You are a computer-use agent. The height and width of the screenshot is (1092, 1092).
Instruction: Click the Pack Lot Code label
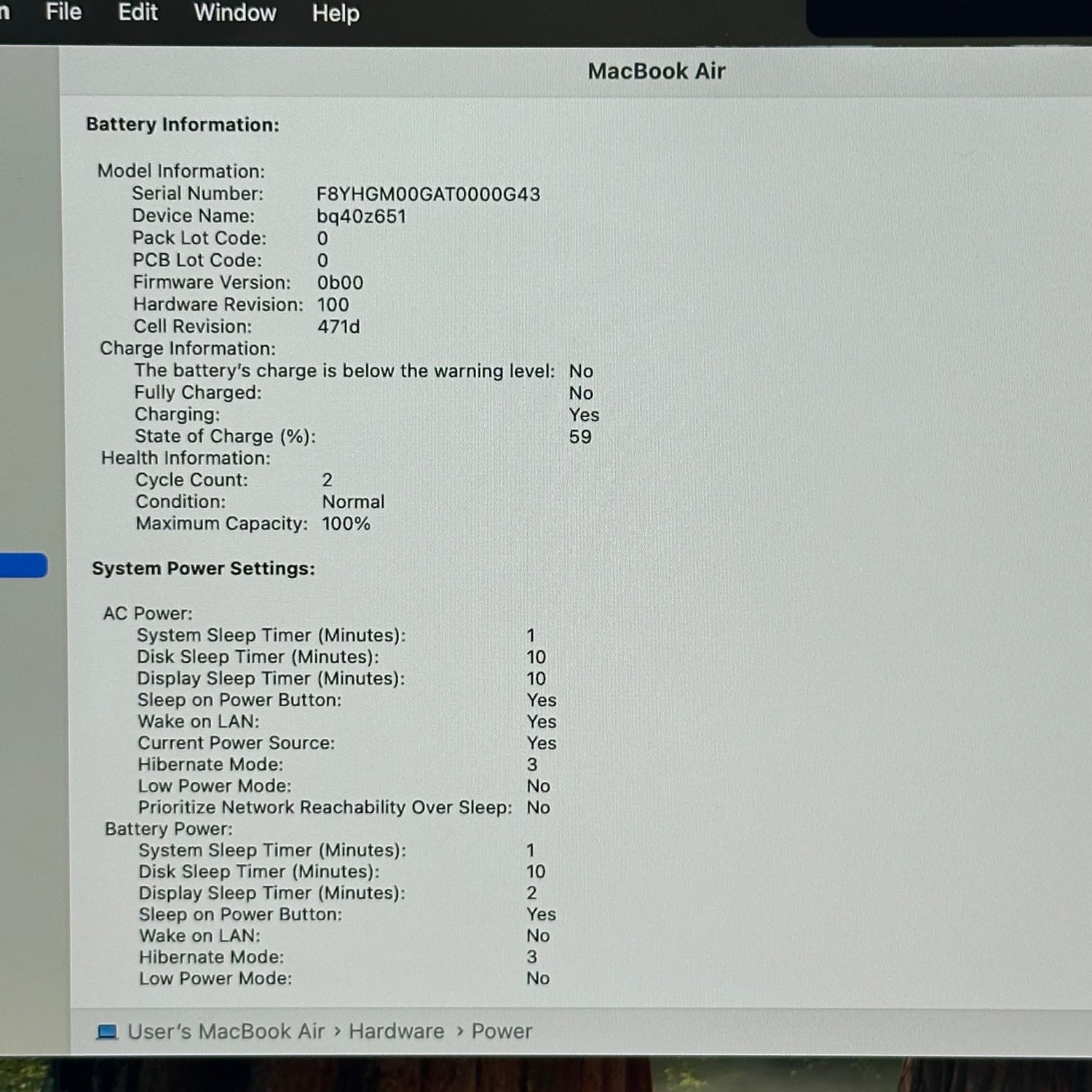(x=199, y=238)
